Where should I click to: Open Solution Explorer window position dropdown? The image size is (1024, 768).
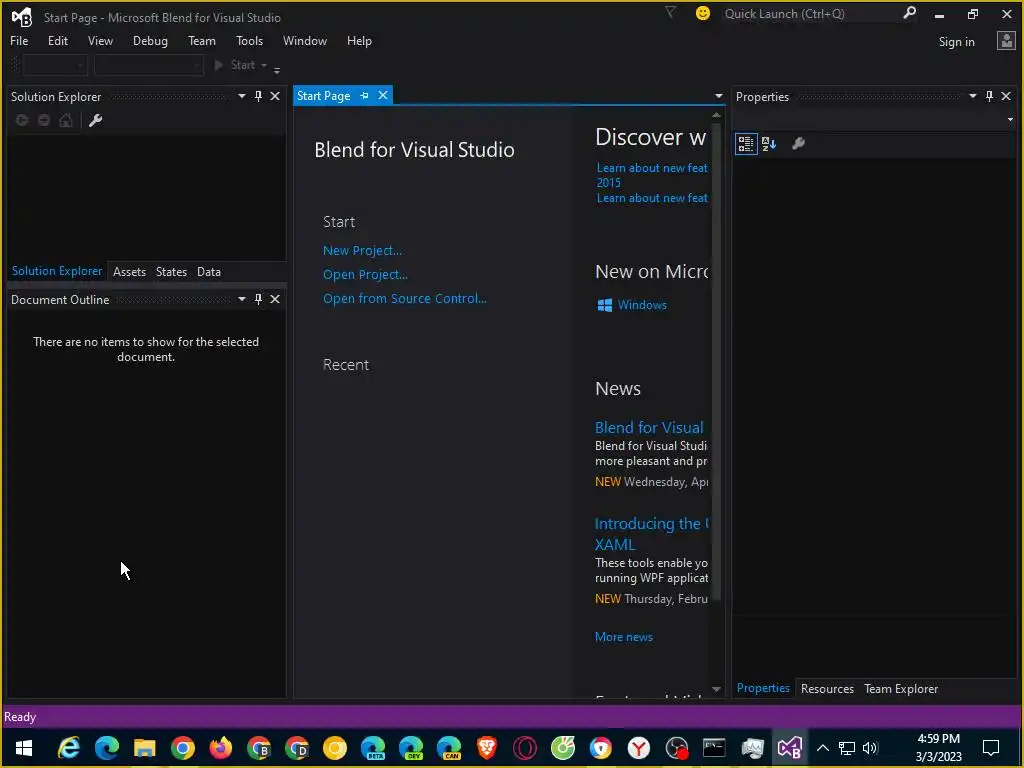point(242,96)
